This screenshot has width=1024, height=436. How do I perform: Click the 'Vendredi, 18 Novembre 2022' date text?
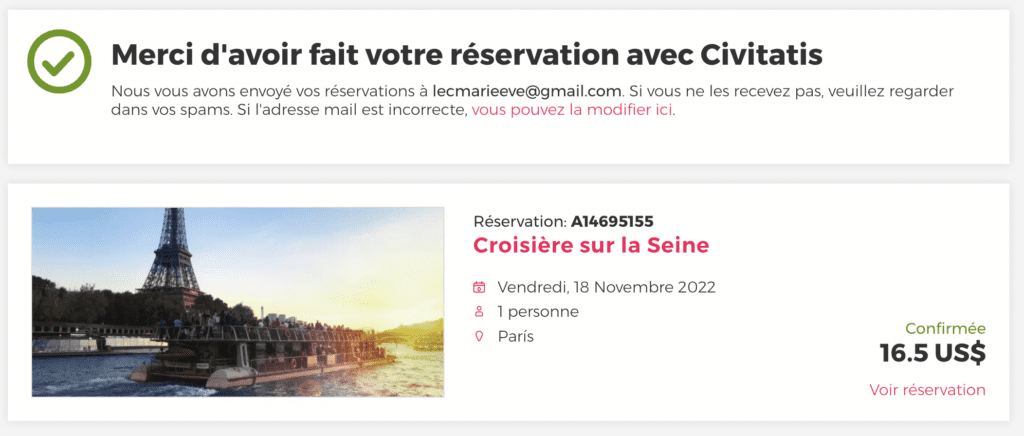(606, 287)
